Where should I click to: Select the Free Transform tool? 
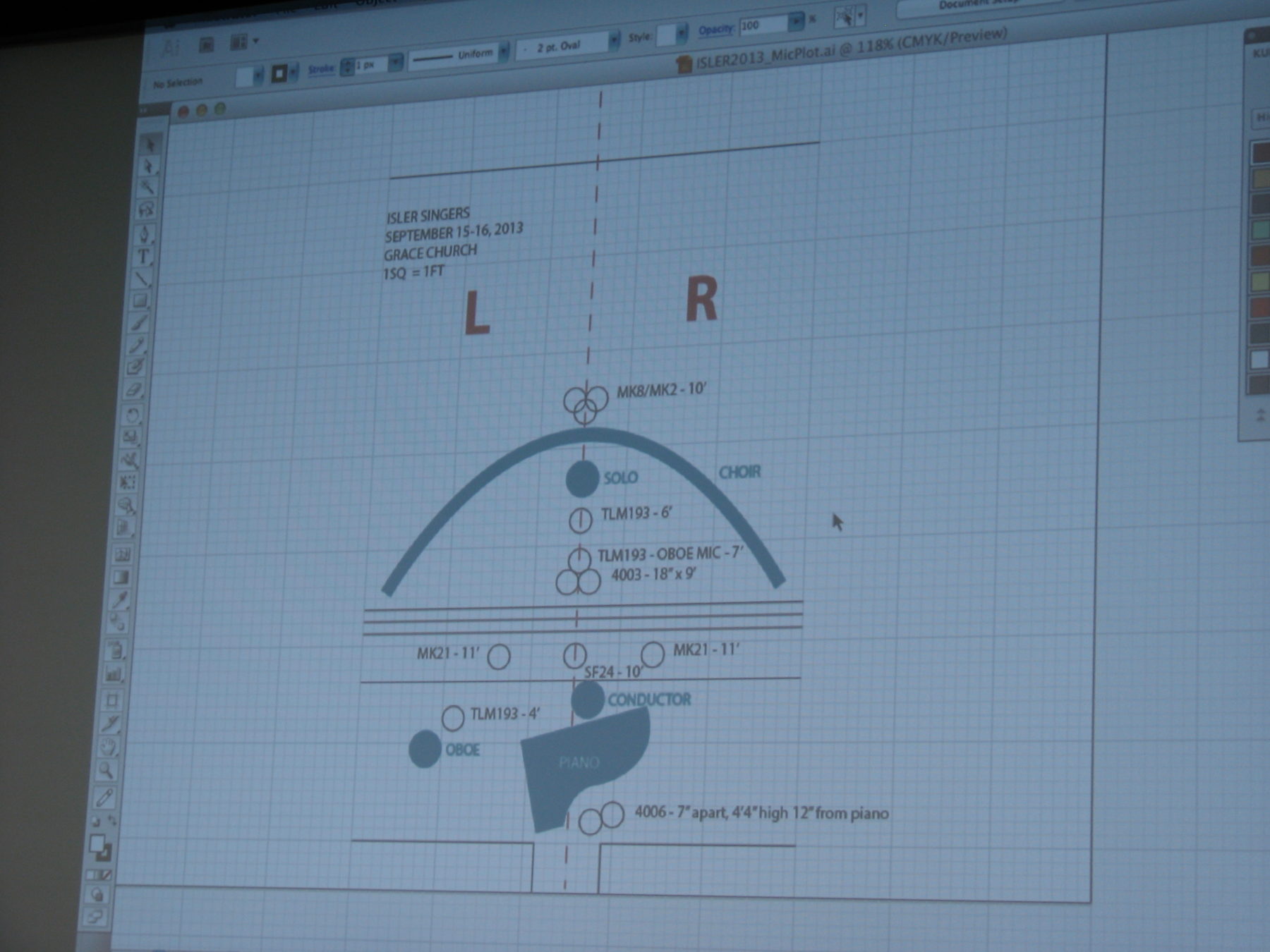(129, 482)
